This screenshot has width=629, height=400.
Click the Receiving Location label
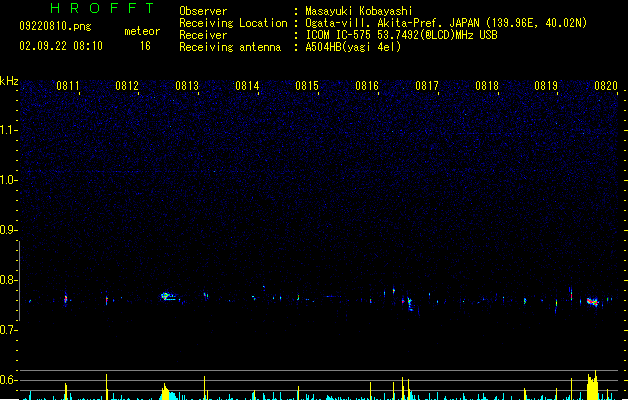(233, 23)
